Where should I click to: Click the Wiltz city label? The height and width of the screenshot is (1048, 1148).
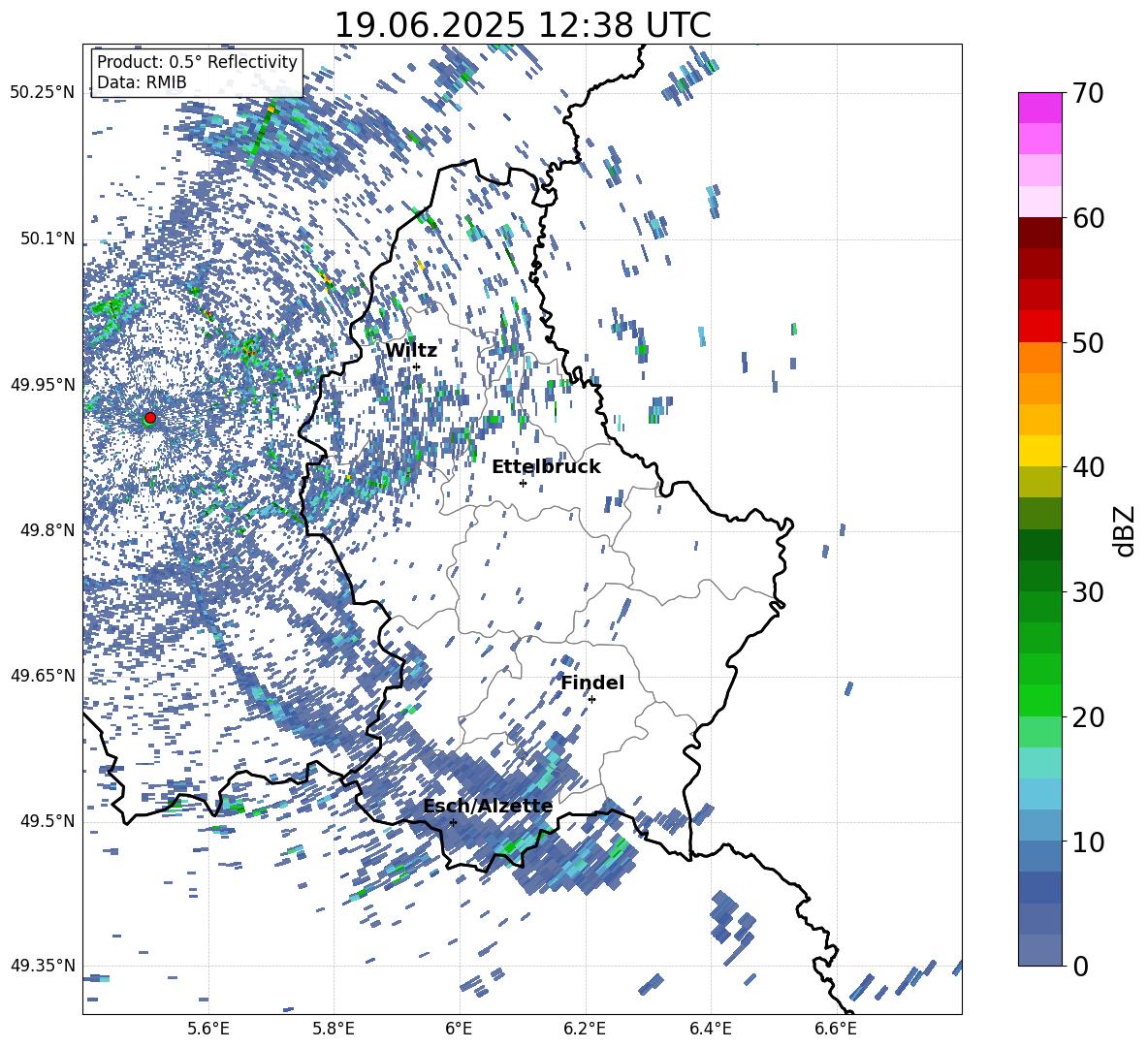(x=411, y=350)
